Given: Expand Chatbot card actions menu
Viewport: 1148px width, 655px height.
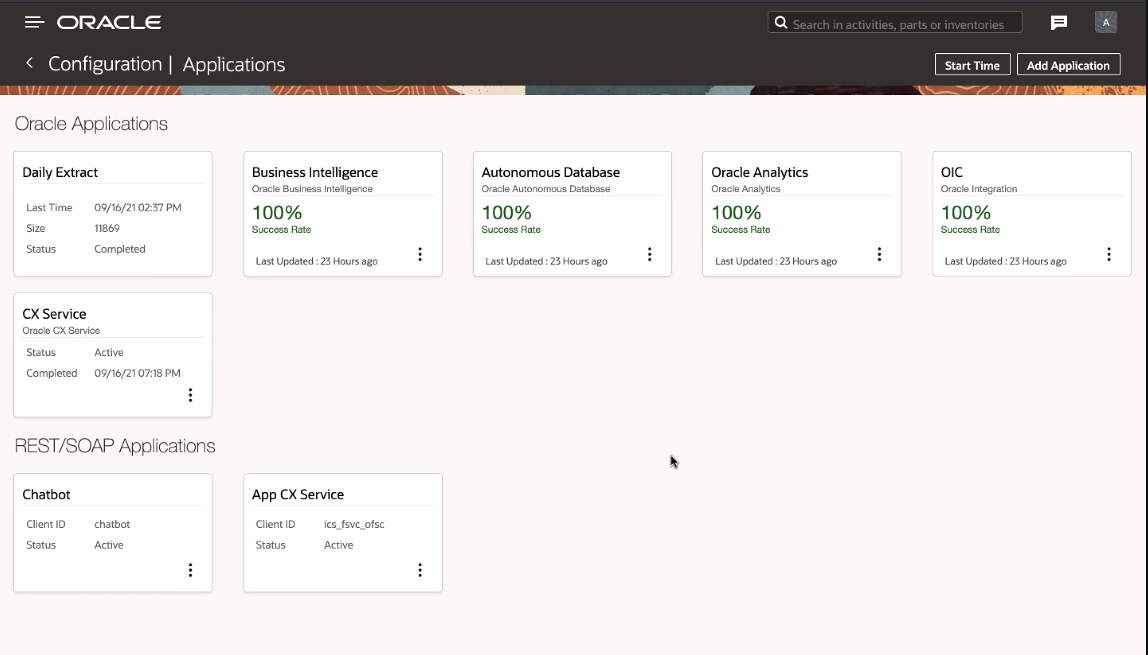Looking at the screenshot, I should click(190, 570).
